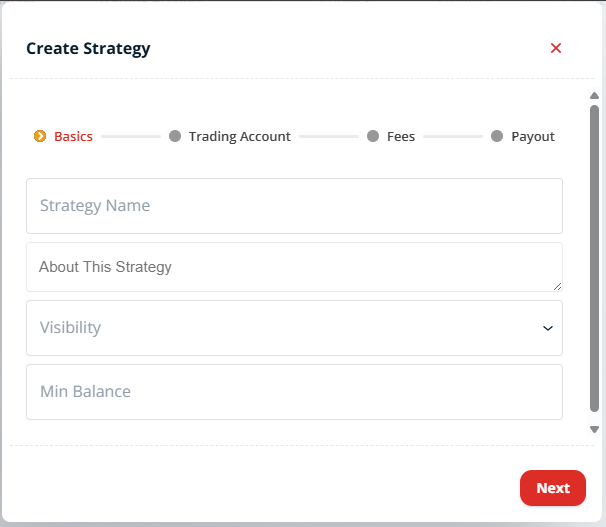Click into the About This Strategy textarea
The image size is (606, 527).
[294, 267]
